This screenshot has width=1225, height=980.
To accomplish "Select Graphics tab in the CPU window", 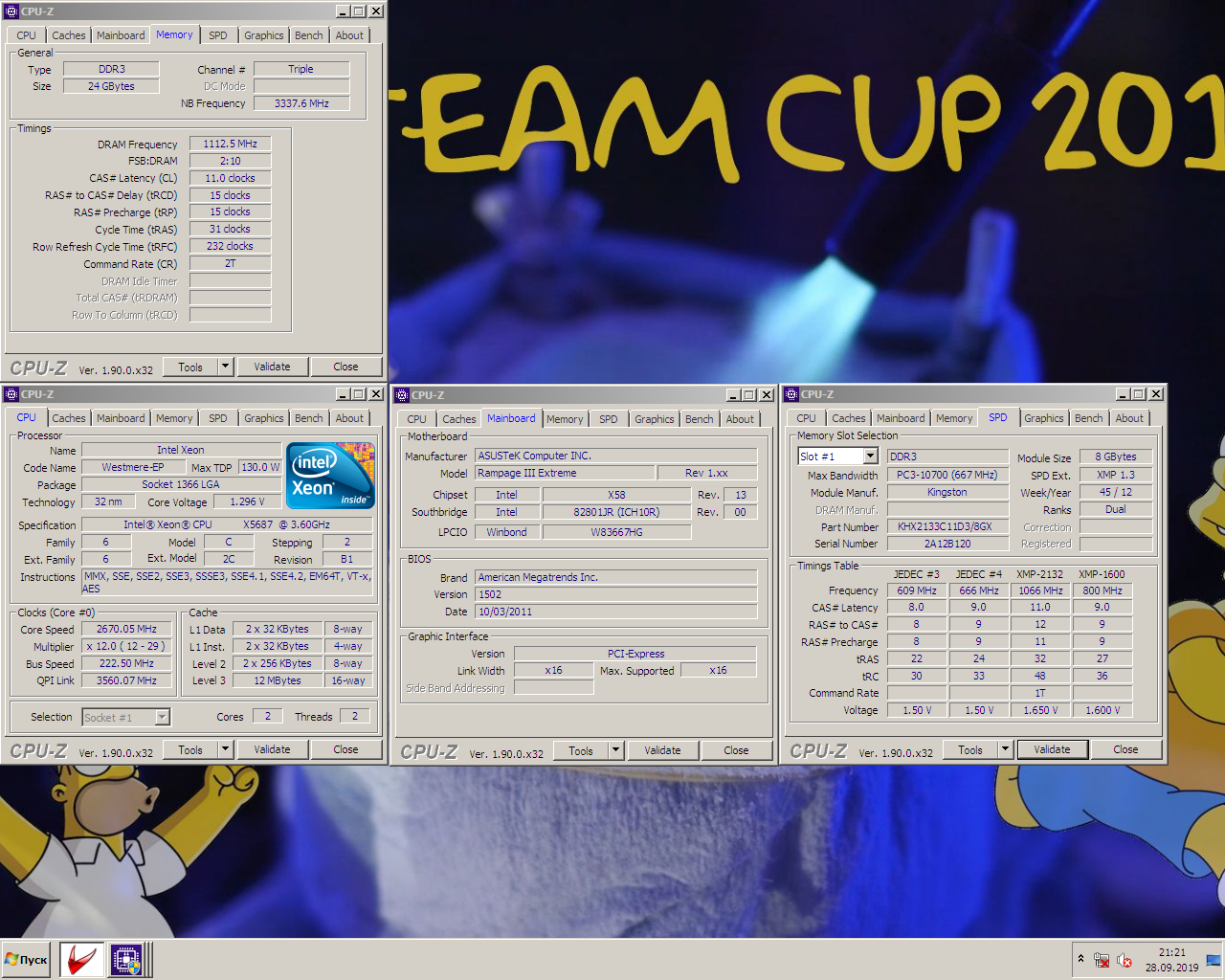I will (264, 418).
